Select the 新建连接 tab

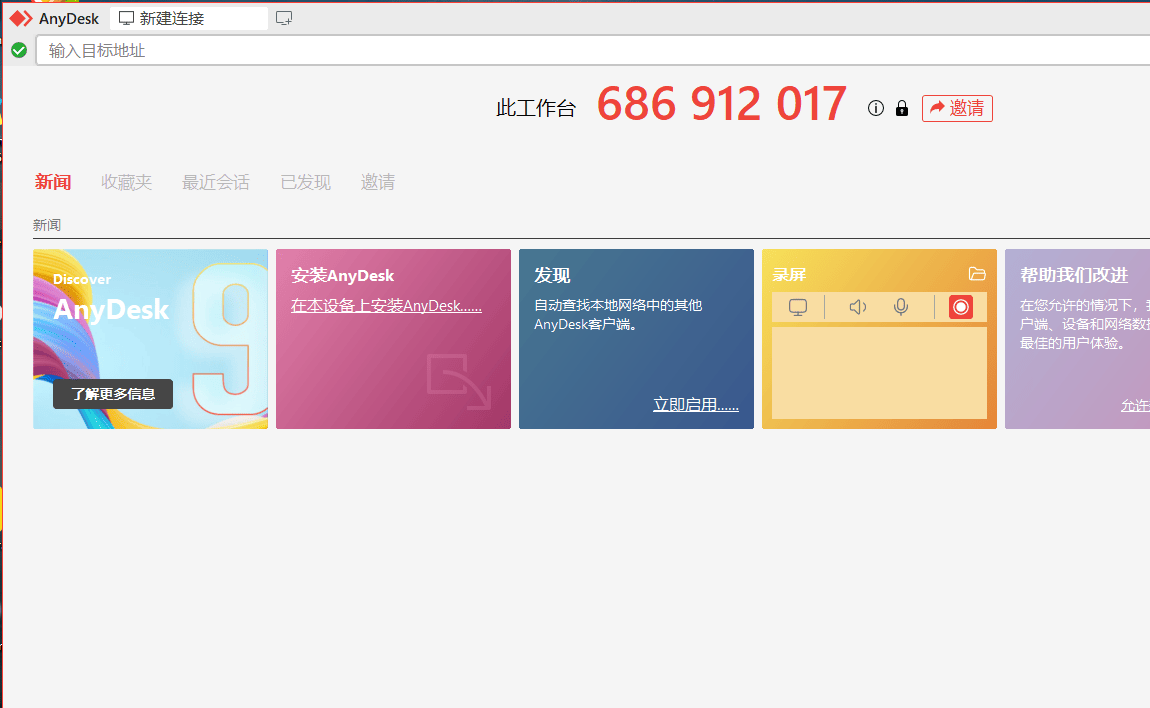point(188,18)
